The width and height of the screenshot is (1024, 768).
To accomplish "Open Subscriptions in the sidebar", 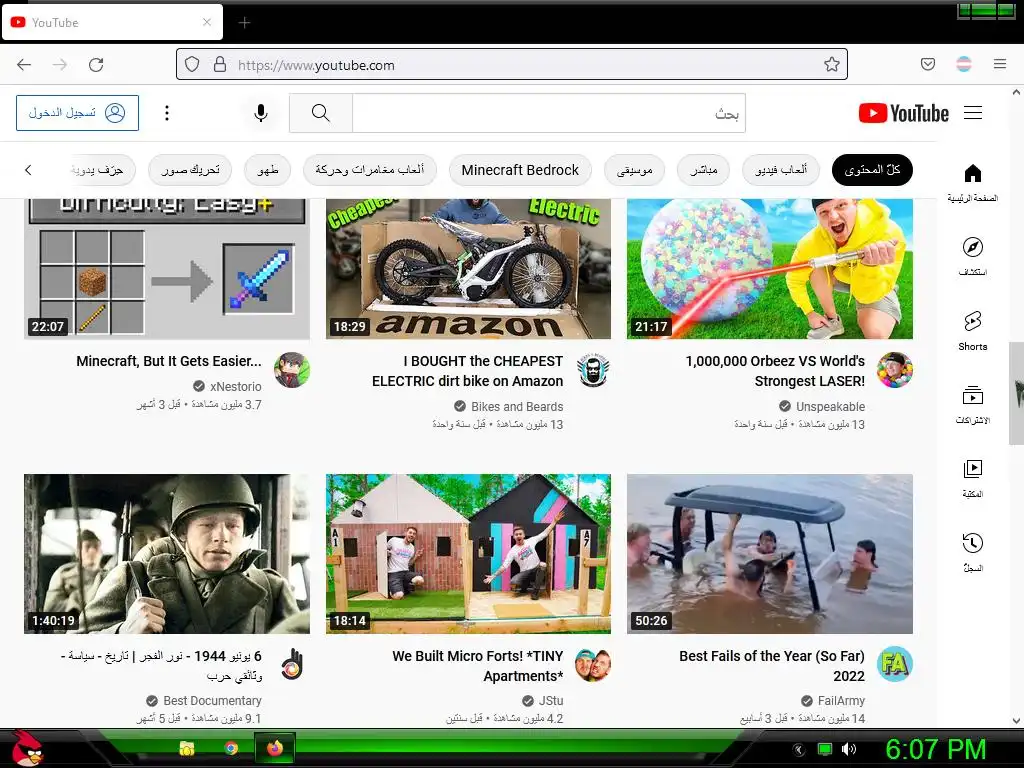I will click(972, 404).
